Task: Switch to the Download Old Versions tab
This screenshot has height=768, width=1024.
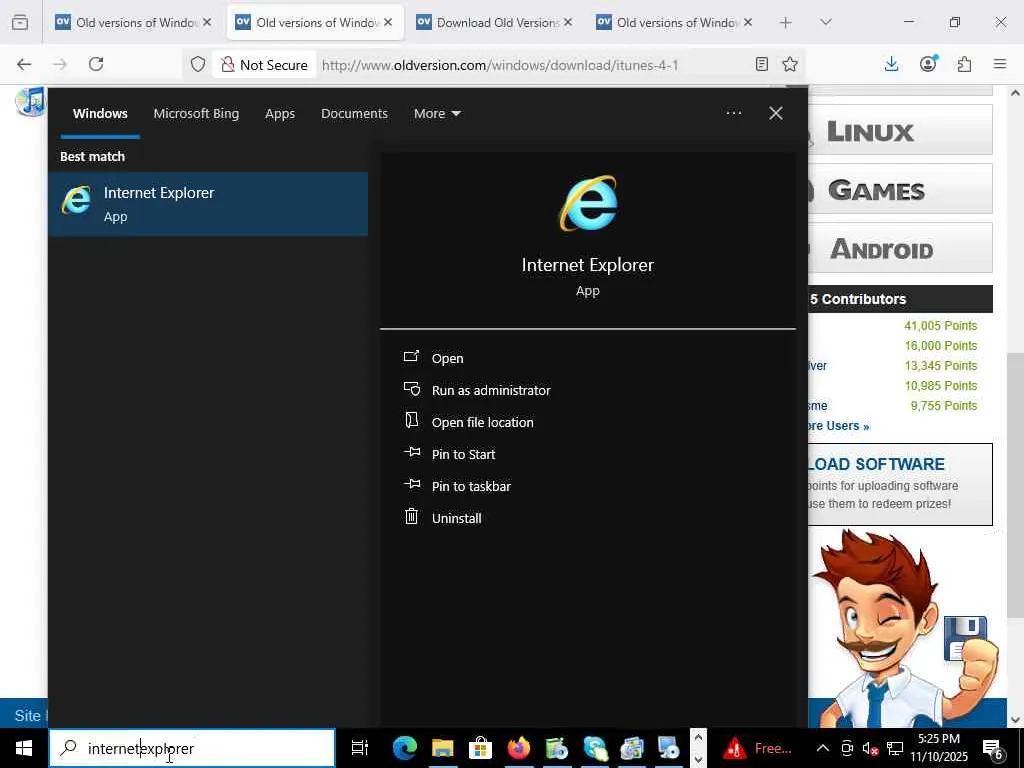Action: (x=494, y=22)
